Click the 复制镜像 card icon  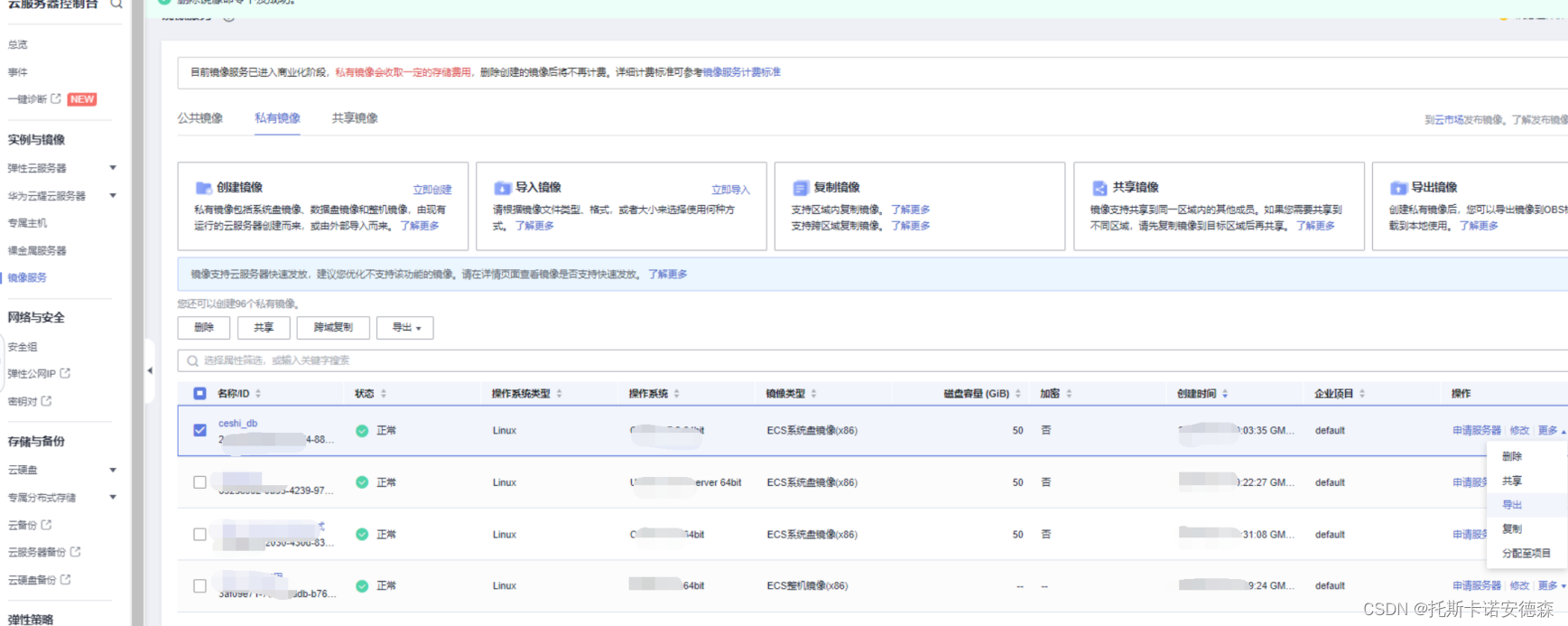(801, 188)
